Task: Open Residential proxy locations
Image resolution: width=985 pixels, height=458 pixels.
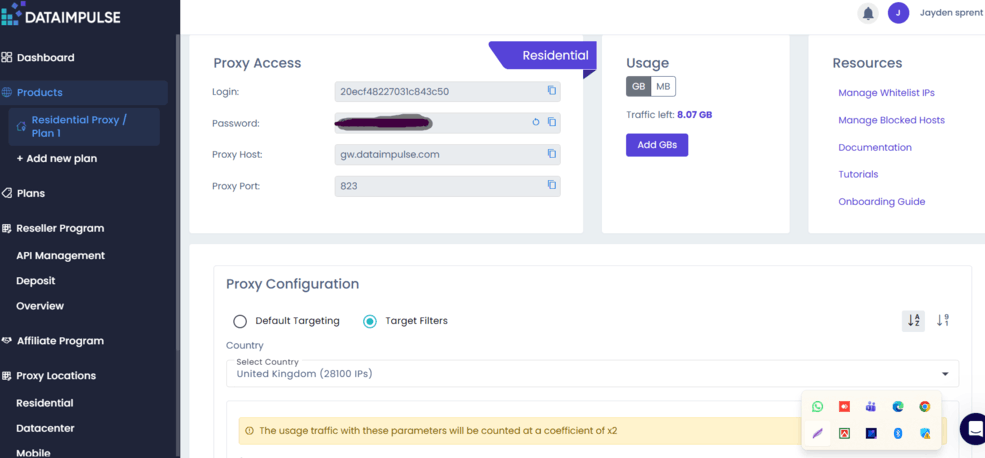Action: [x=45, y=403]
